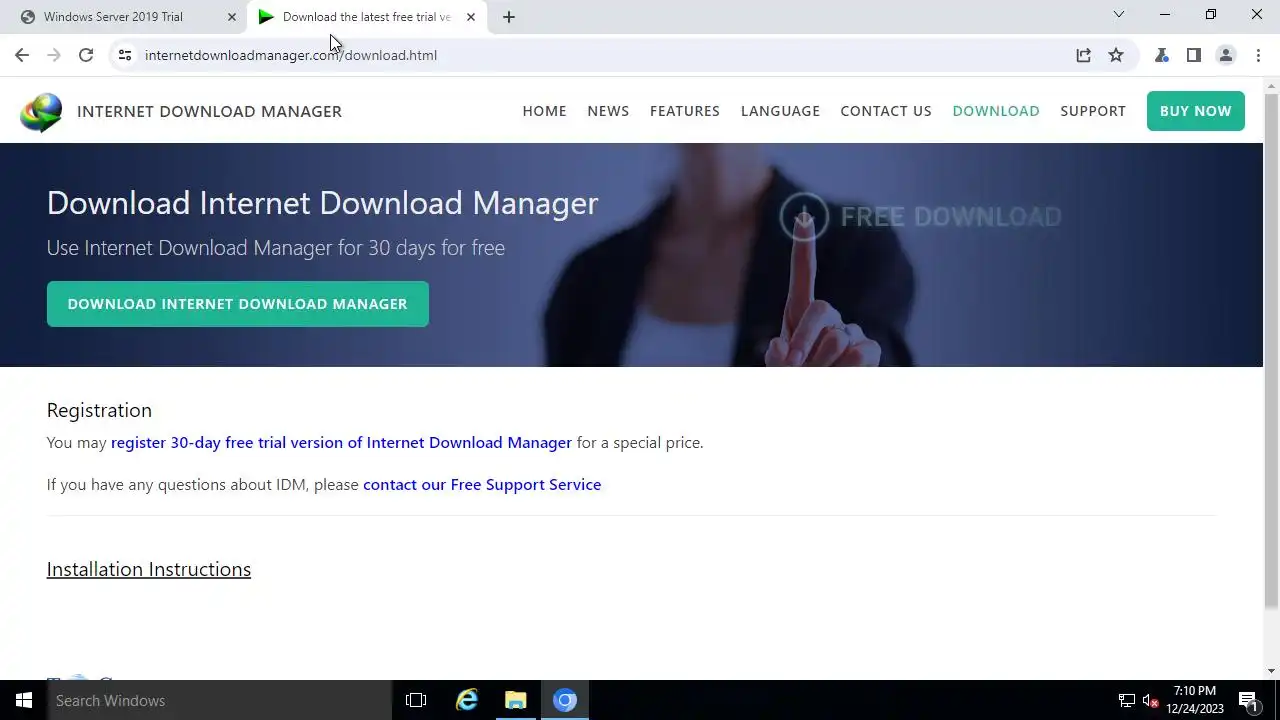Viewport: 1280px width, 720px height.
Task: Open the FEATURES menu item
Action: click(685, 111)
